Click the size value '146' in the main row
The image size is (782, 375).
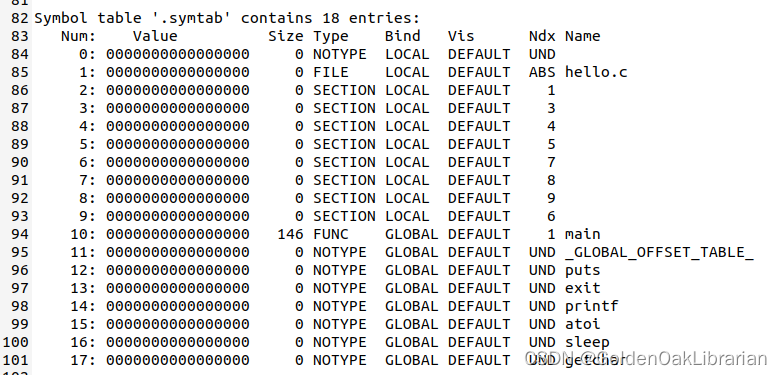290,234
